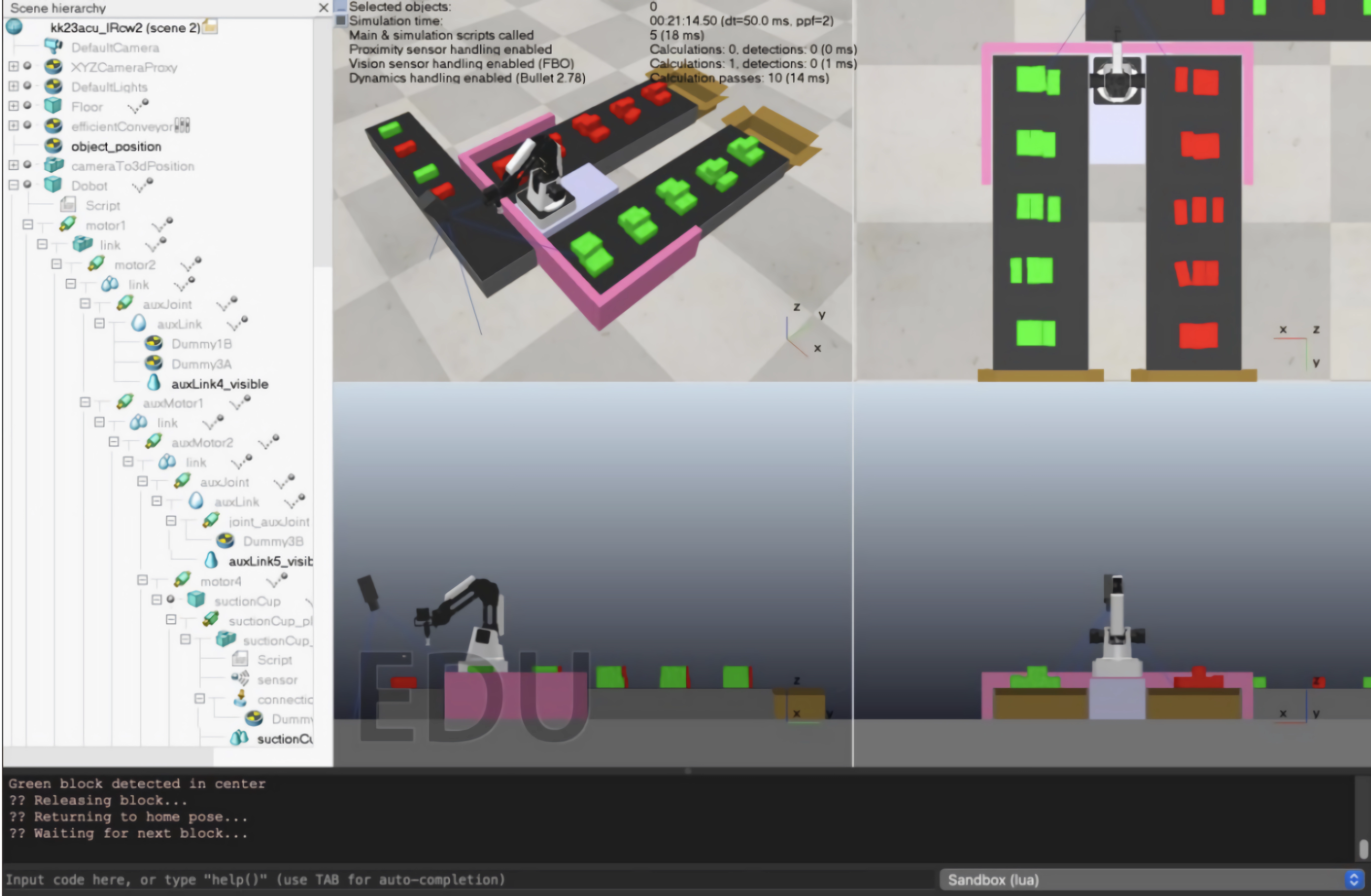Click the Dummy1B dummy icon
The width and height of the screenshot is (1371, 896).
tap(154, 343)
